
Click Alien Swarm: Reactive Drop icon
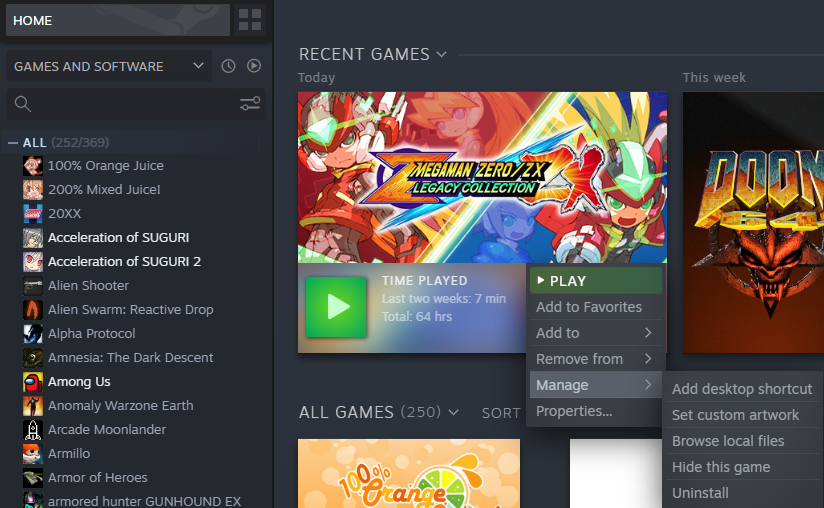coord(33,309)
